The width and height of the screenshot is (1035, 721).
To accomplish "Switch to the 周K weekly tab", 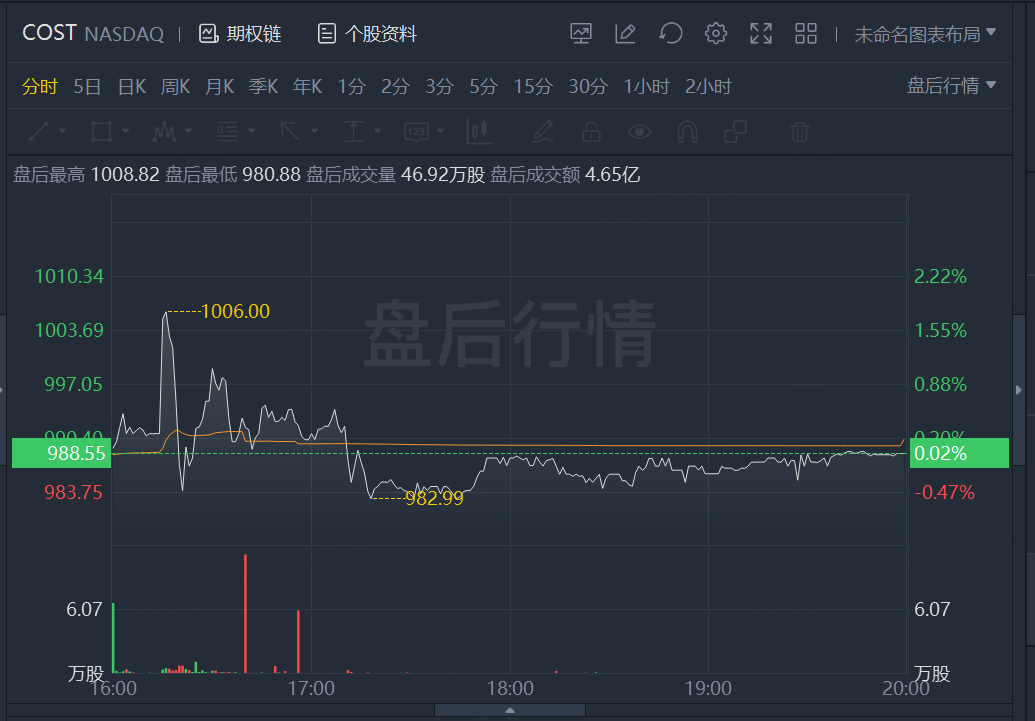I will point(175,86).
